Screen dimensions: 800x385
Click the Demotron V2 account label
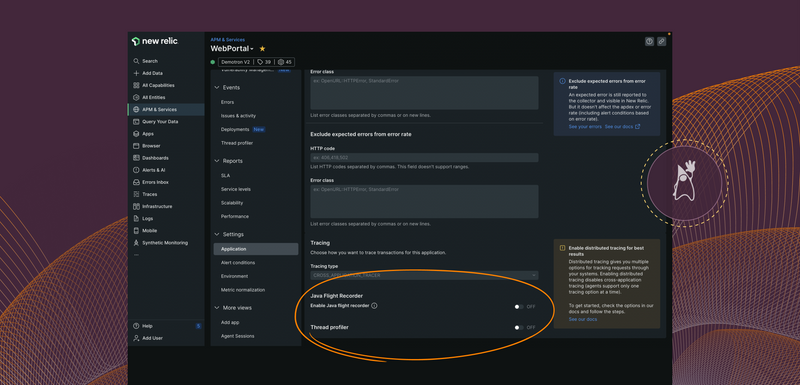coord(236,62)
